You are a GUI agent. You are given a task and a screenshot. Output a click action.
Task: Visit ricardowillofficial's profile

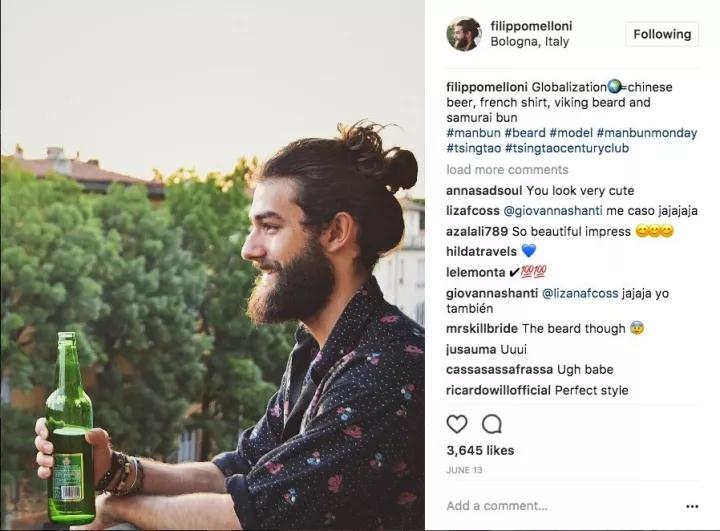pos(498,390)
